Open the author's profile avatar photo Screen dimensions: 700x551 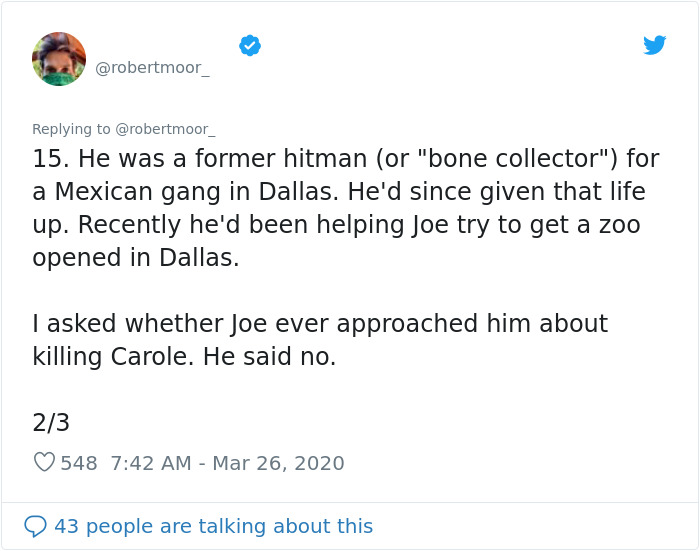tap(59, 59)
